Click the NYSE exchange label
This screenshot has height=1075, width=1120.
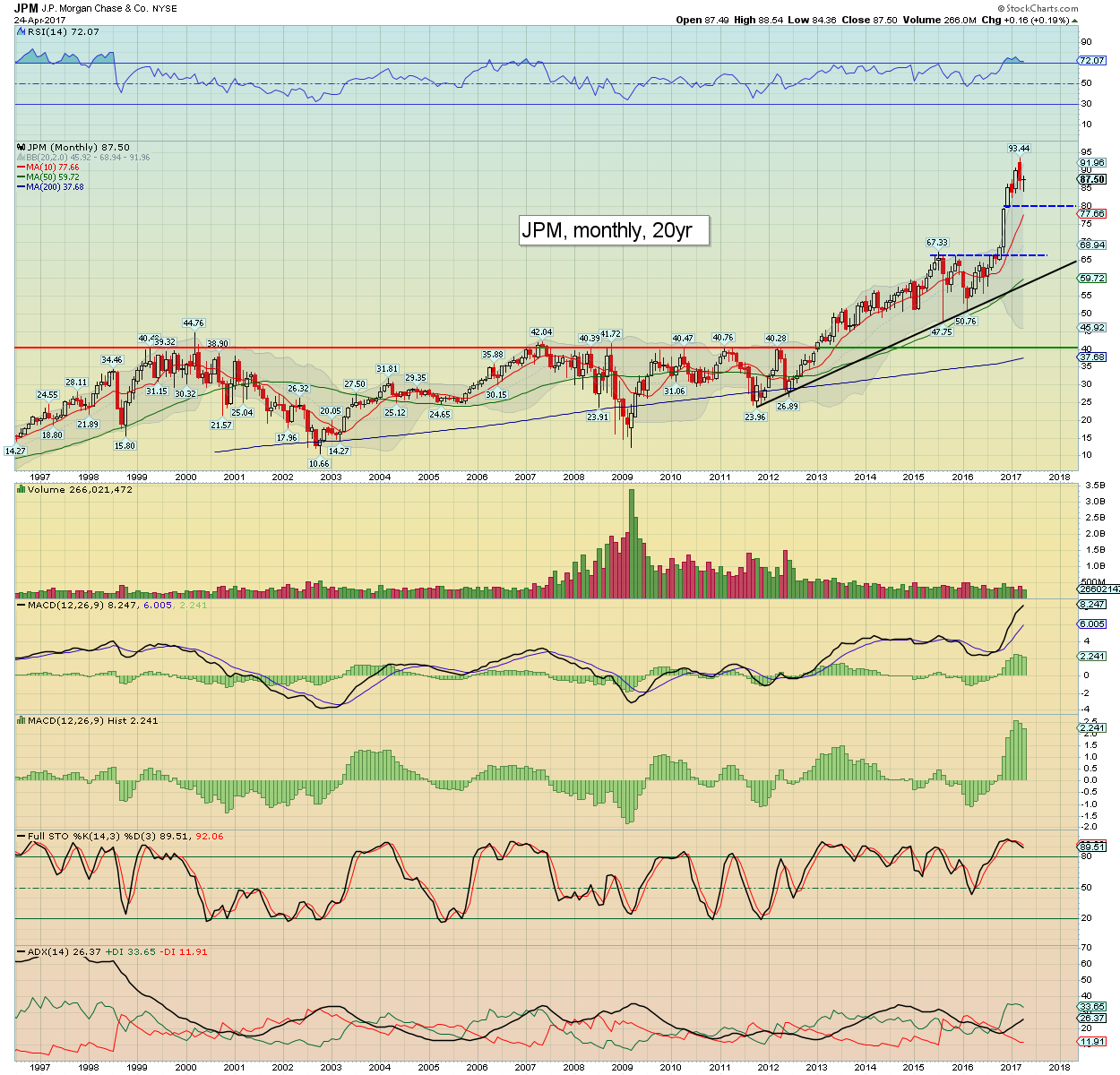[166, 8]
